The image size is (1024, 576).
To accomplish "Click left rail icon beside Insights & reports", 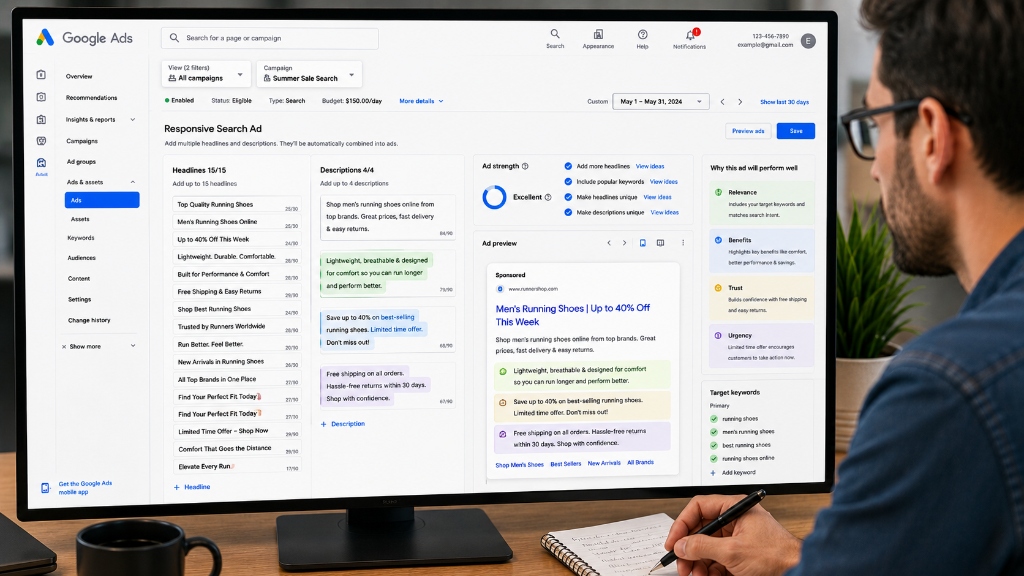I will coord(41,120).
